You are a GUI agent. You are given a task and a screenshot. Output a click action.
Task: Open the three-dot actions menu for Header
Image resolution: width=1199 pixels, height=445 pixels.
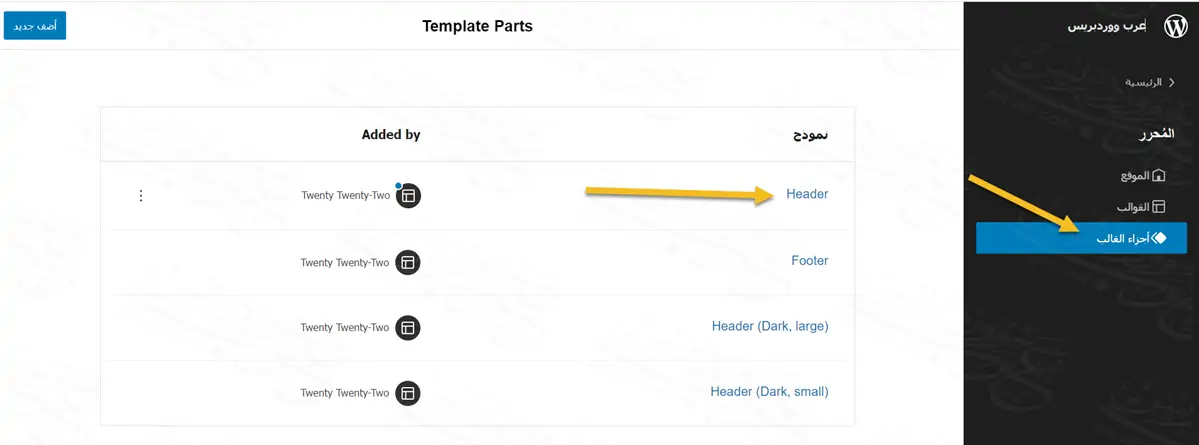click(141, 196)
